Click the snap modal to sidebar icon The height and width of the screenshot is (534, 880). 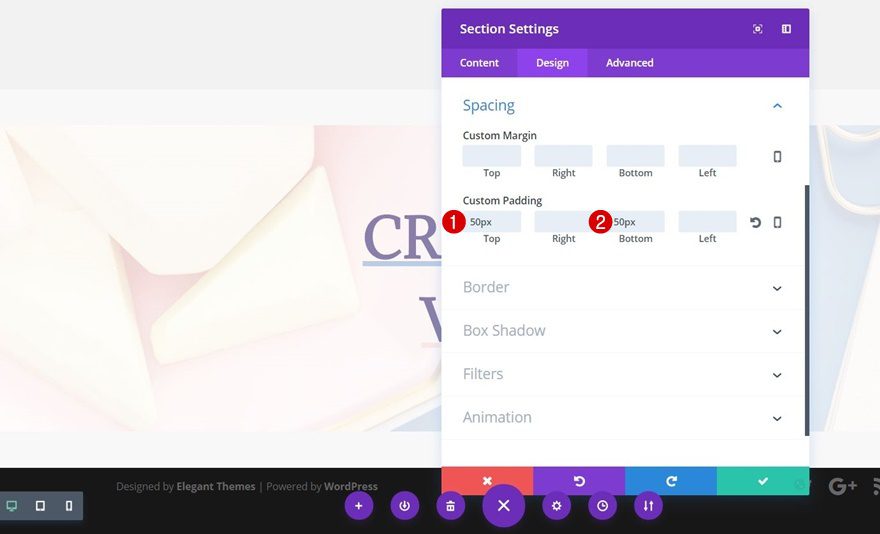pyautogui.click(x=786, y=29)
